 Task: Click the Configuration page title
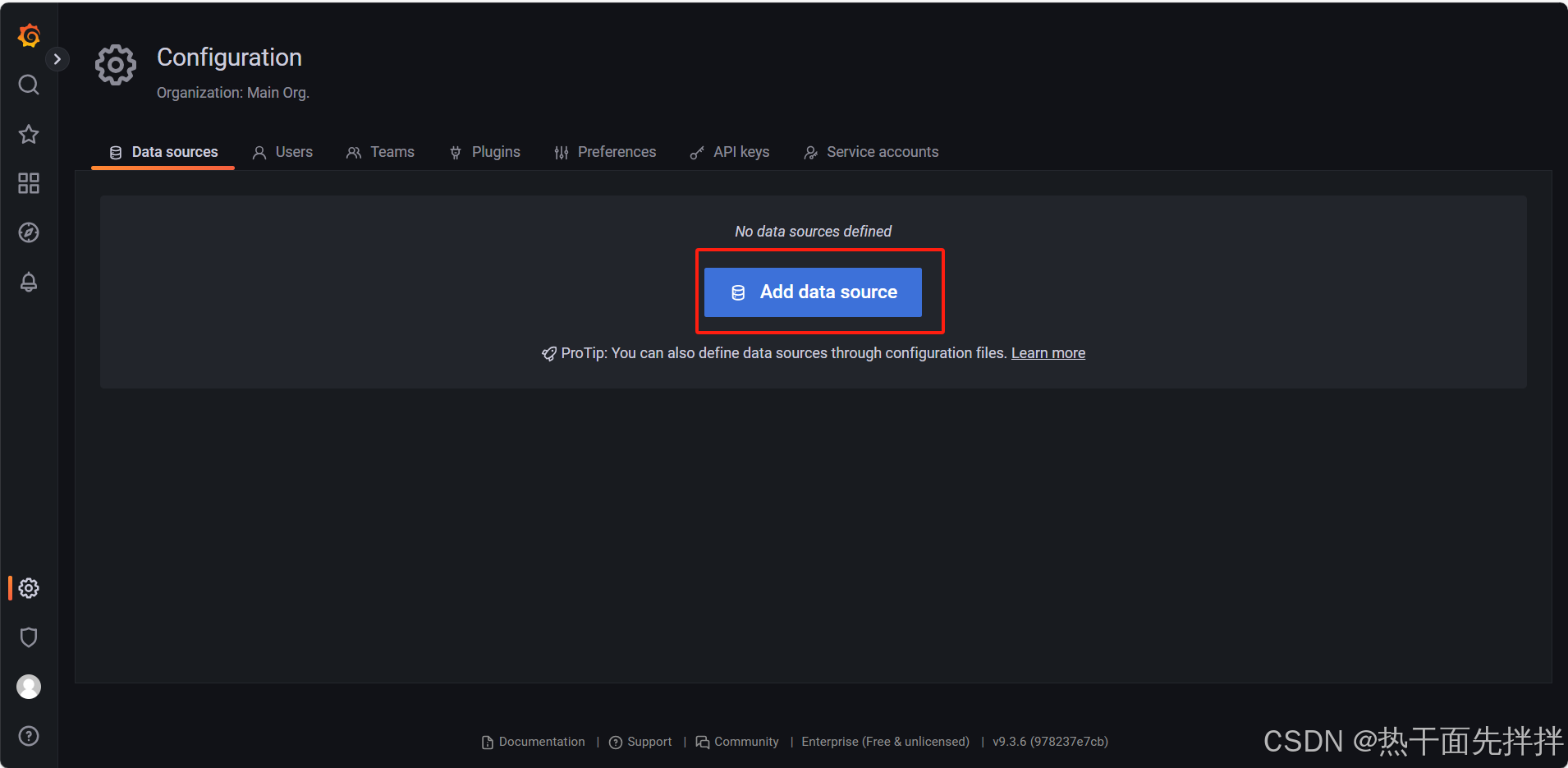pos(229,57)
